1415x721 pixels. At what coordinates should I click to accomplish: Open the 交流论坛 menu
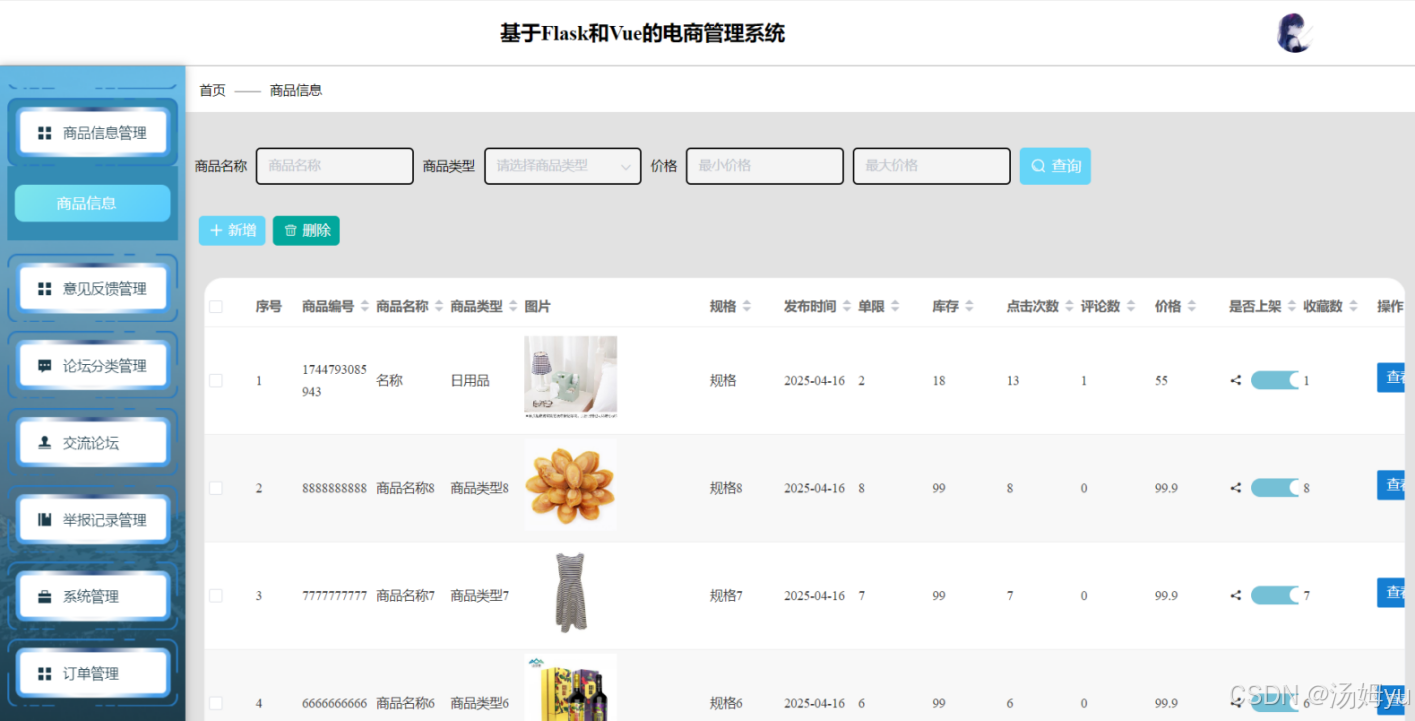(x=93, y=443)
